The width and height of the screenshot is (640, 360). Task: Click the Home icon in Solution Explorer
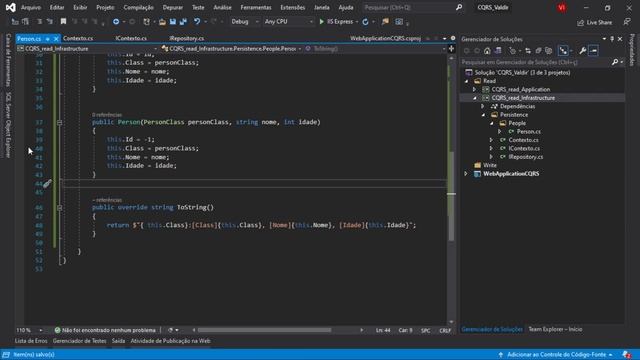(x=487, y=51)
